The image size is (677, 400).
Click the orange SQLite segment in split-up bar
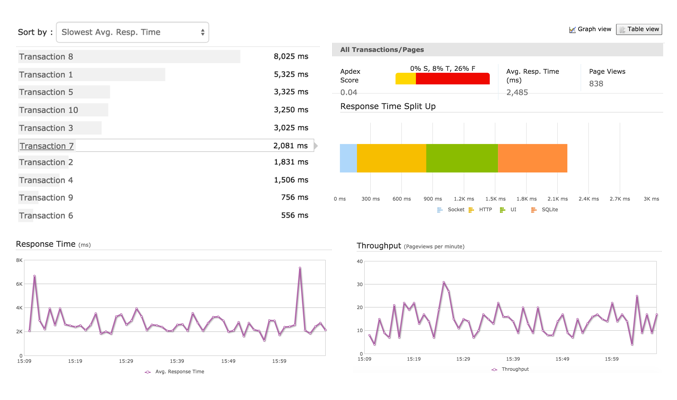532,158
